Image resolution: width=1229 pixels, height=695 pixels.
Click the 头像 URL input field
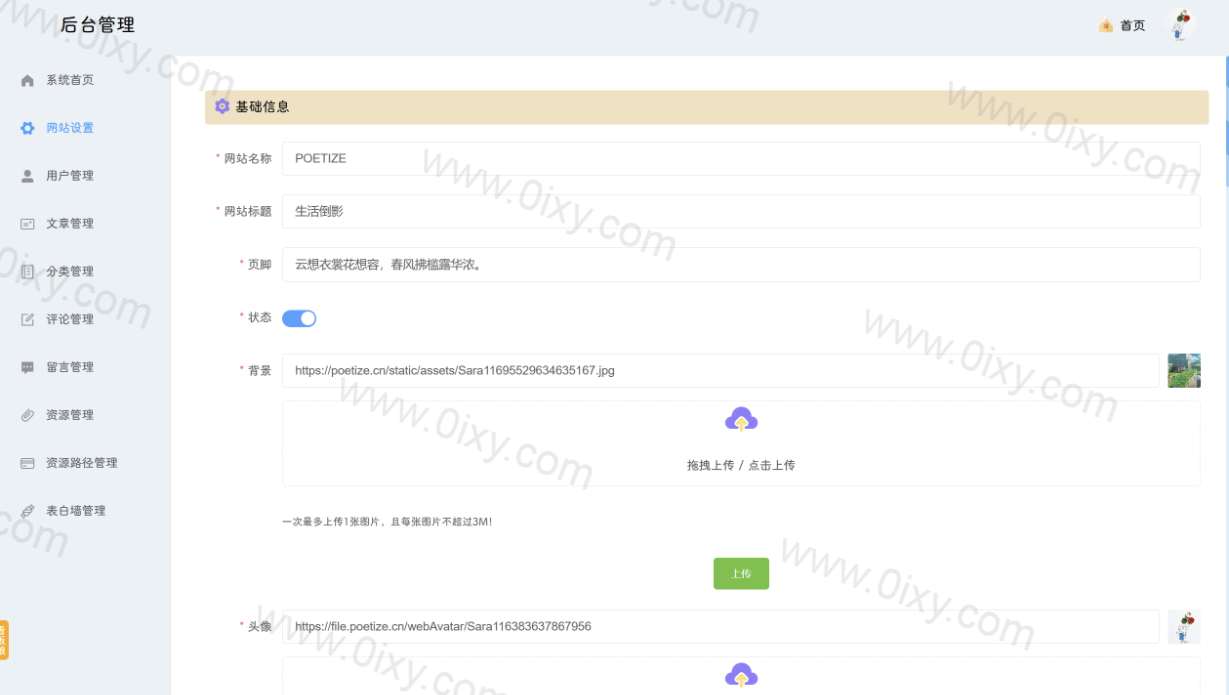click(721, 627)
